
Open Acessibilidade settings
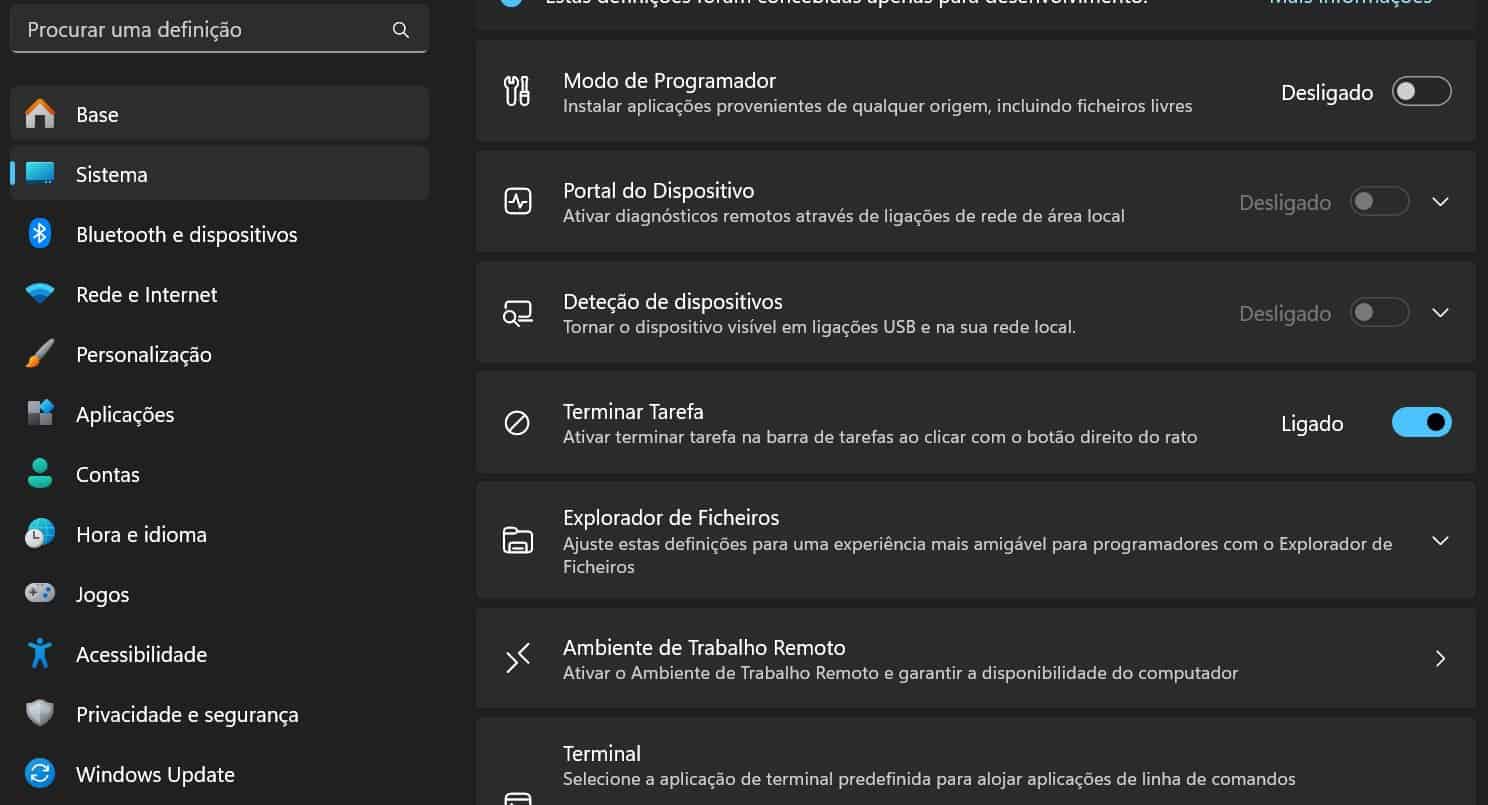tap(219, 654)
